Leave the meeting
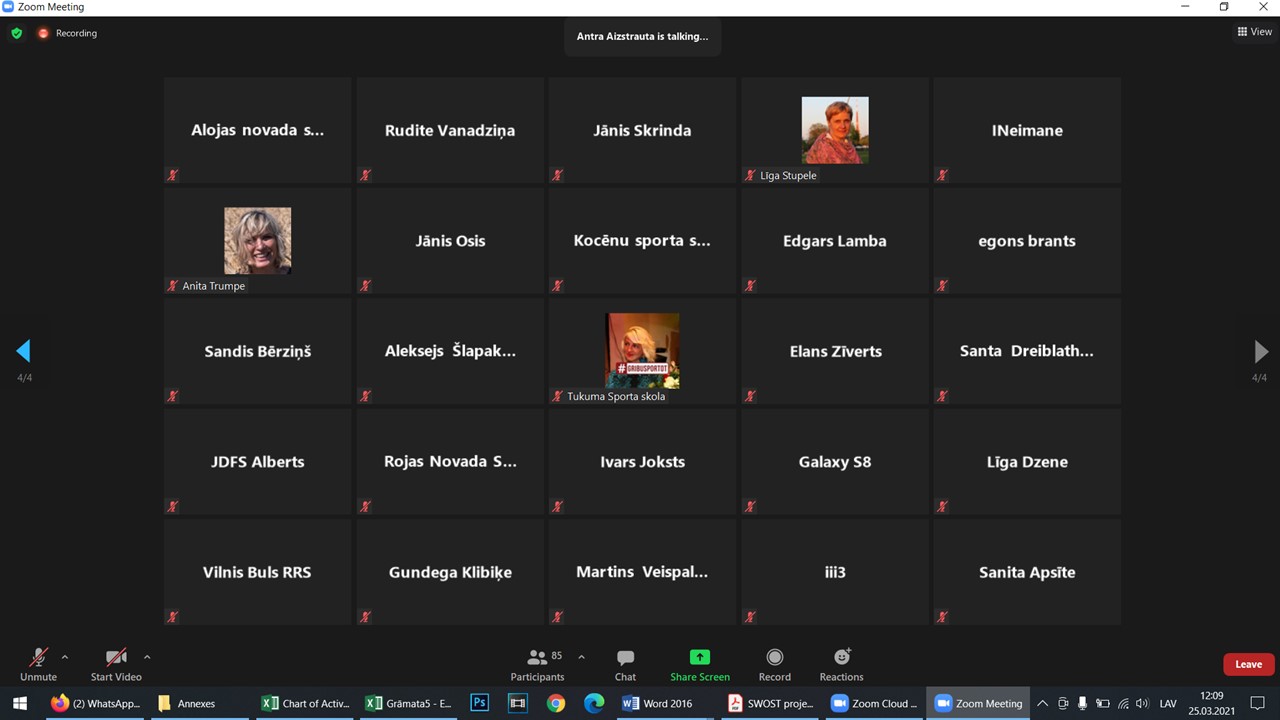 click(x=1248, y=664)
